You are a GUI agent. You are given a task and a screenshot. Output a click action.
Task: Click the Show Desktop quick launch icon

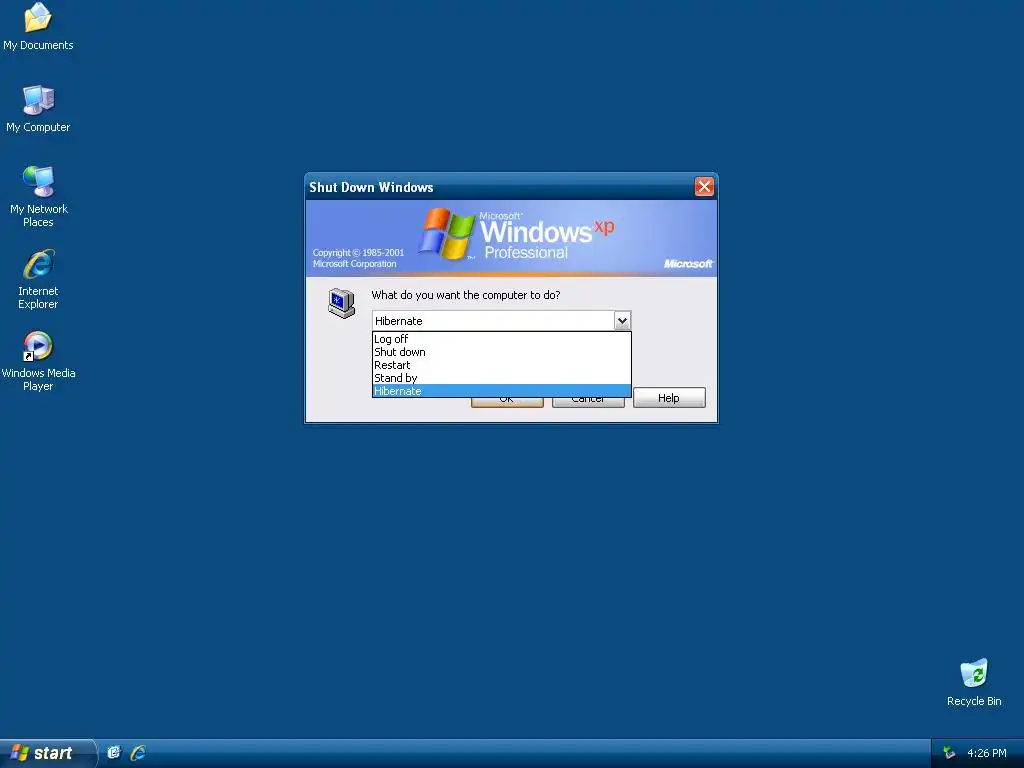[x=114, y=752]
